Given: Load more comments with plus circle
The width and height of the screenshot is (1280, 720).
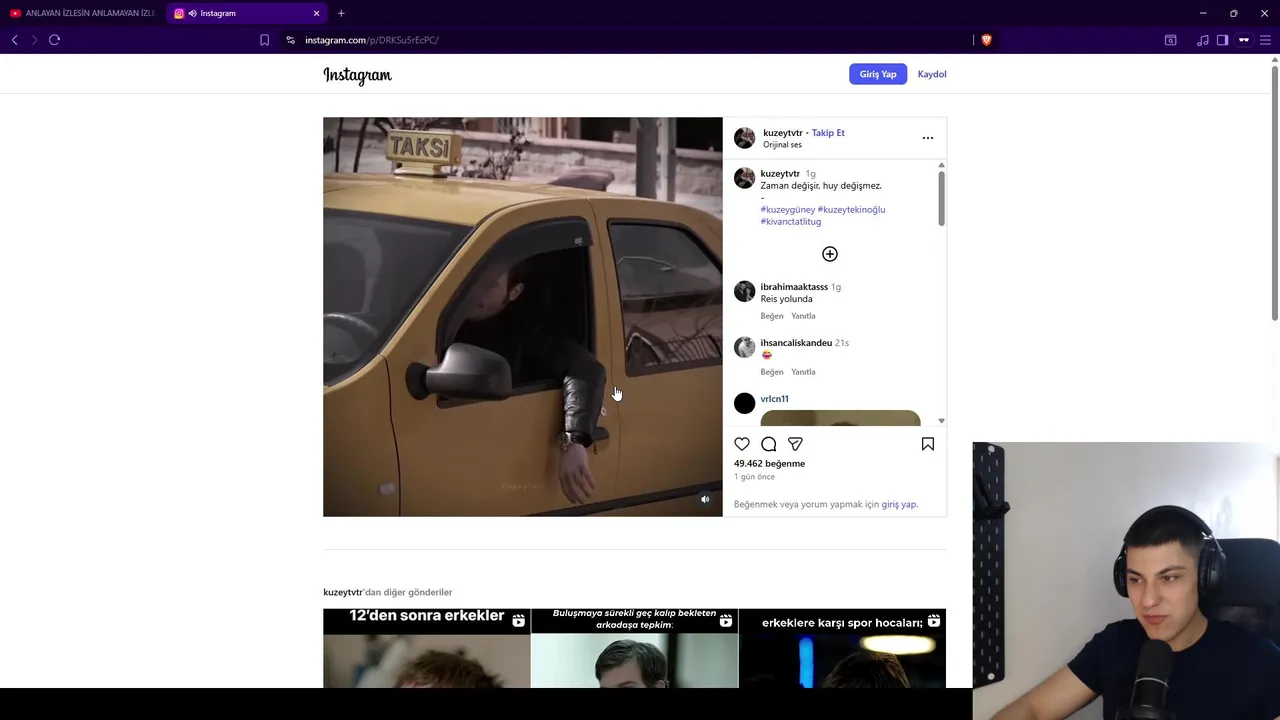Looking at the screenshot, I should [x=830, y=254].
